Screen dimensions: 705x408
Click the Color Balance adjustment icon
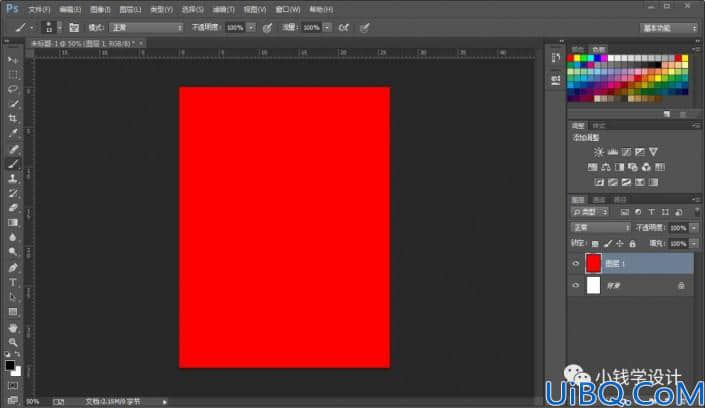pyautogui.click(x=606, y=167)
